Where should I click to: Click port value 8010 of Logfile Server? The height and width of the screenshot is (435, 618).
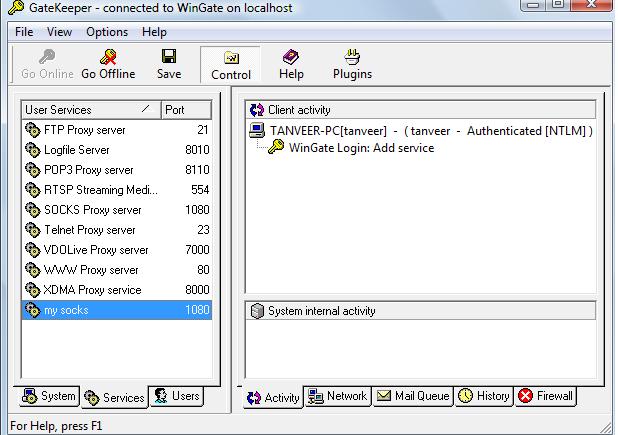pos(197,150)
